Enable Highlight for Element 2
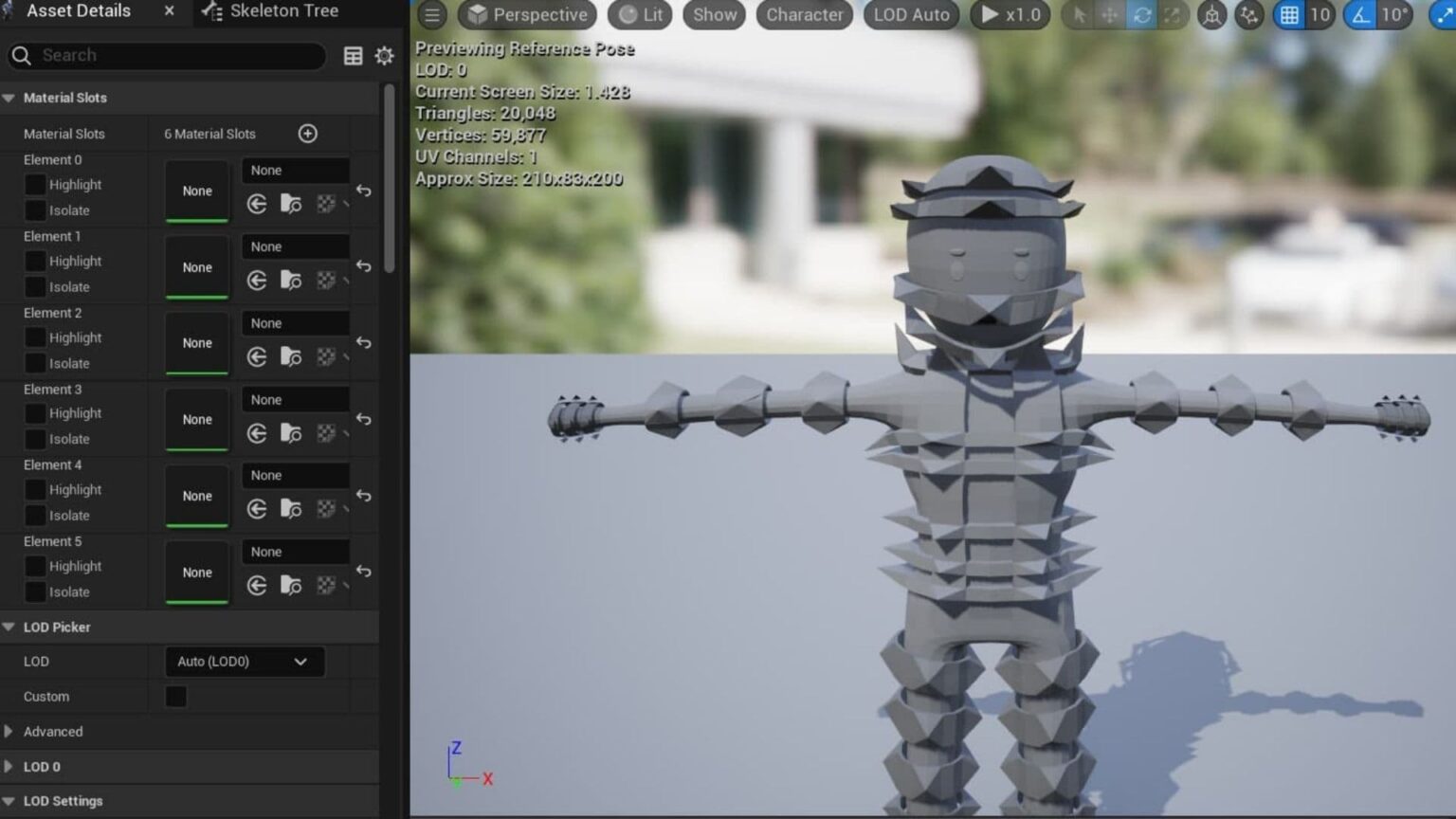 (36, 337)
